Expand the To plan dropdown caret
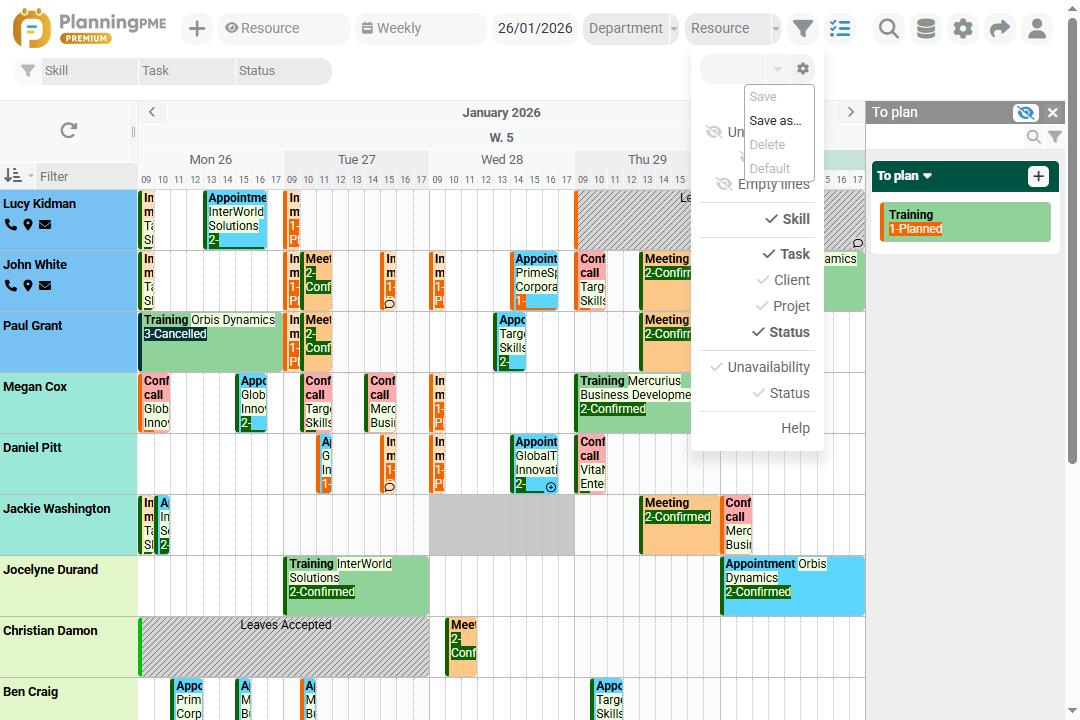1080x720 pixels. click(x=928, y=176)
